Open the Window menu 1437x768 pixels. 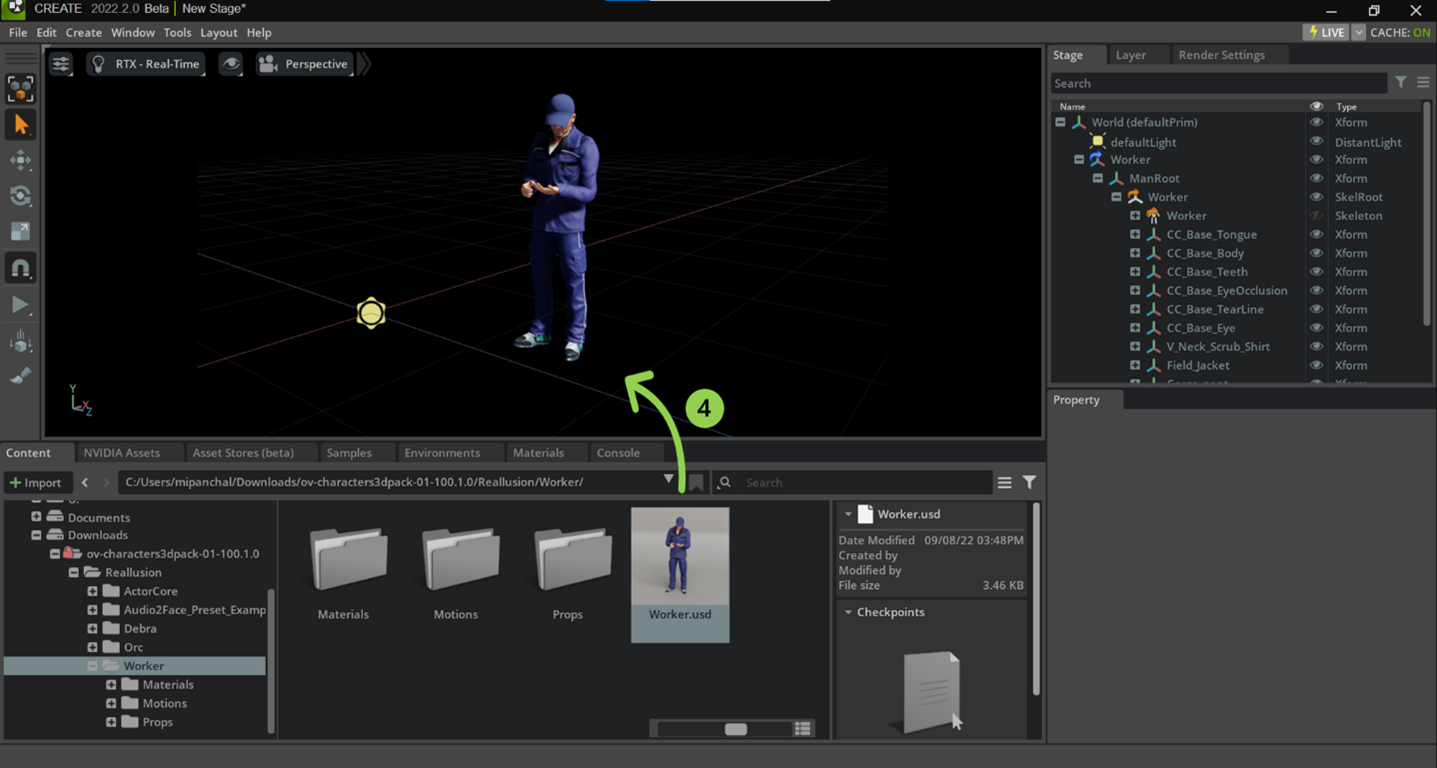click(133, 32)
